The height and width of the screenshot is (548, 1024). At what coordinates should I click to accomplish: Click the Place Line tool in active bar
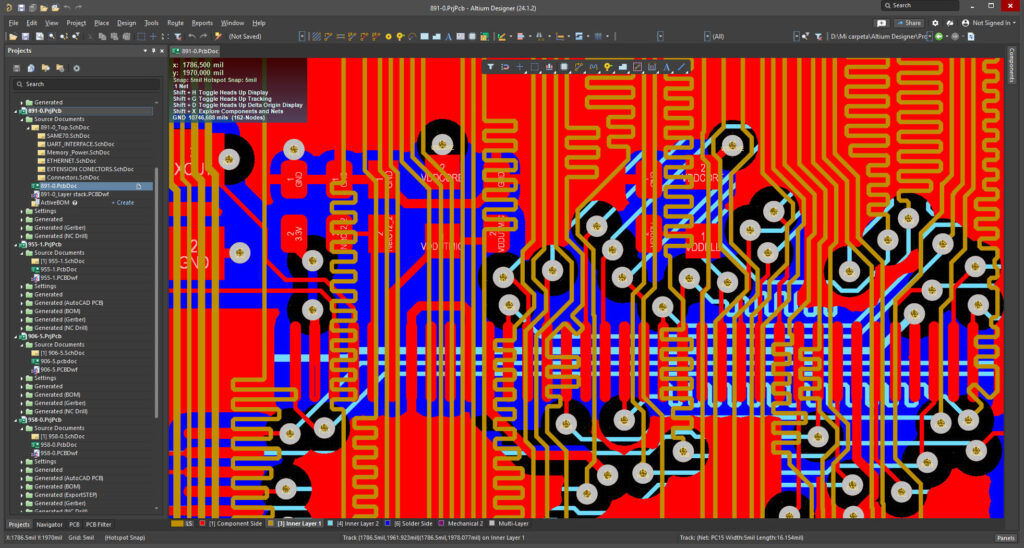[681, 67]
